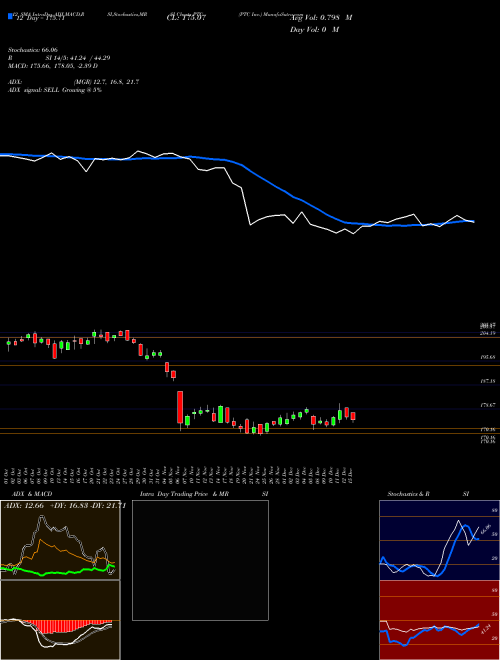Click the 'Day Vol: 0 M' text

coord(314,30)
